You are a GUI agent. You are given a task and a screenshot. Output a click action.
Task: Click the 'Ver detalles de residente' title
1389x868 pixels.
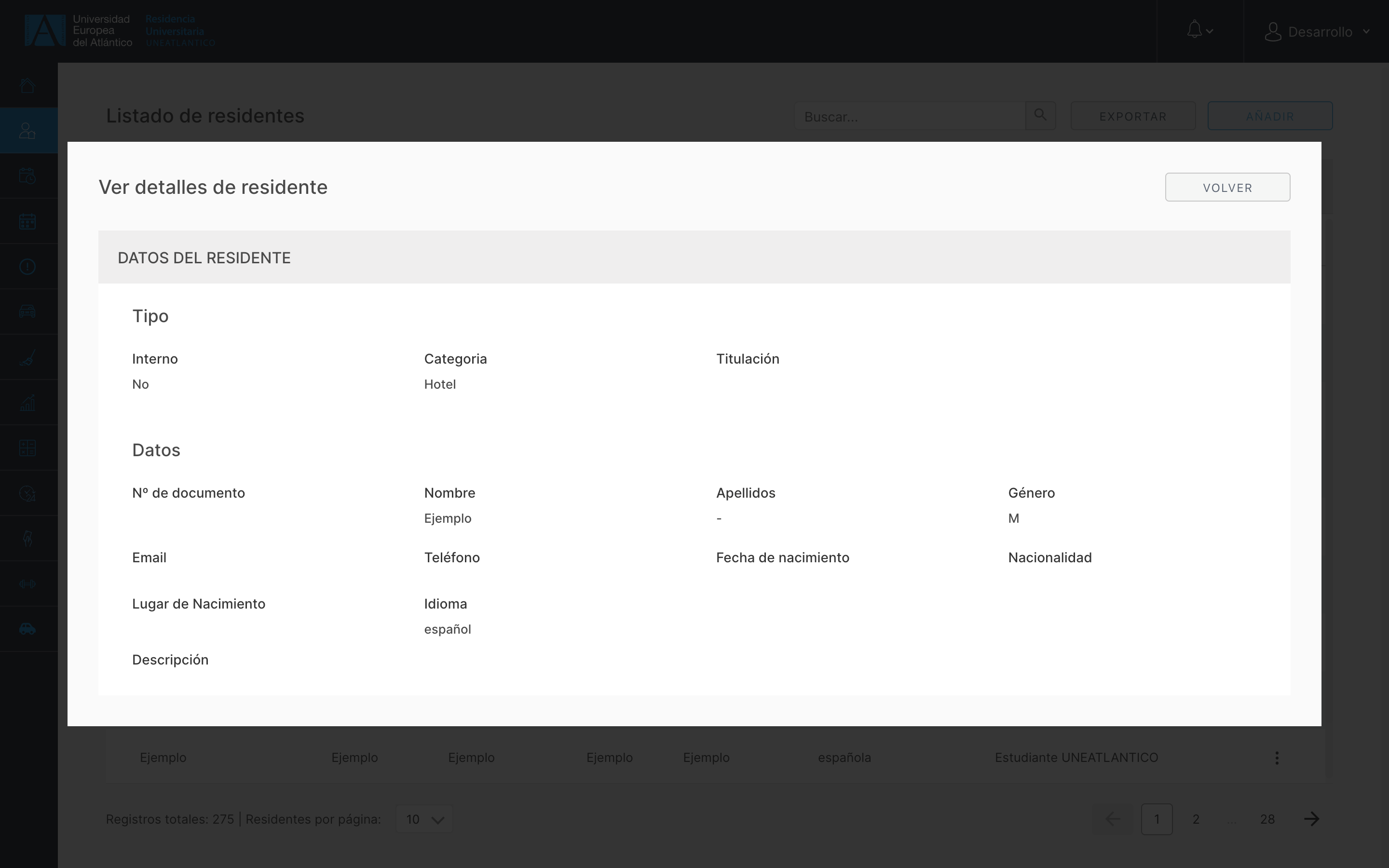(213, 187)
